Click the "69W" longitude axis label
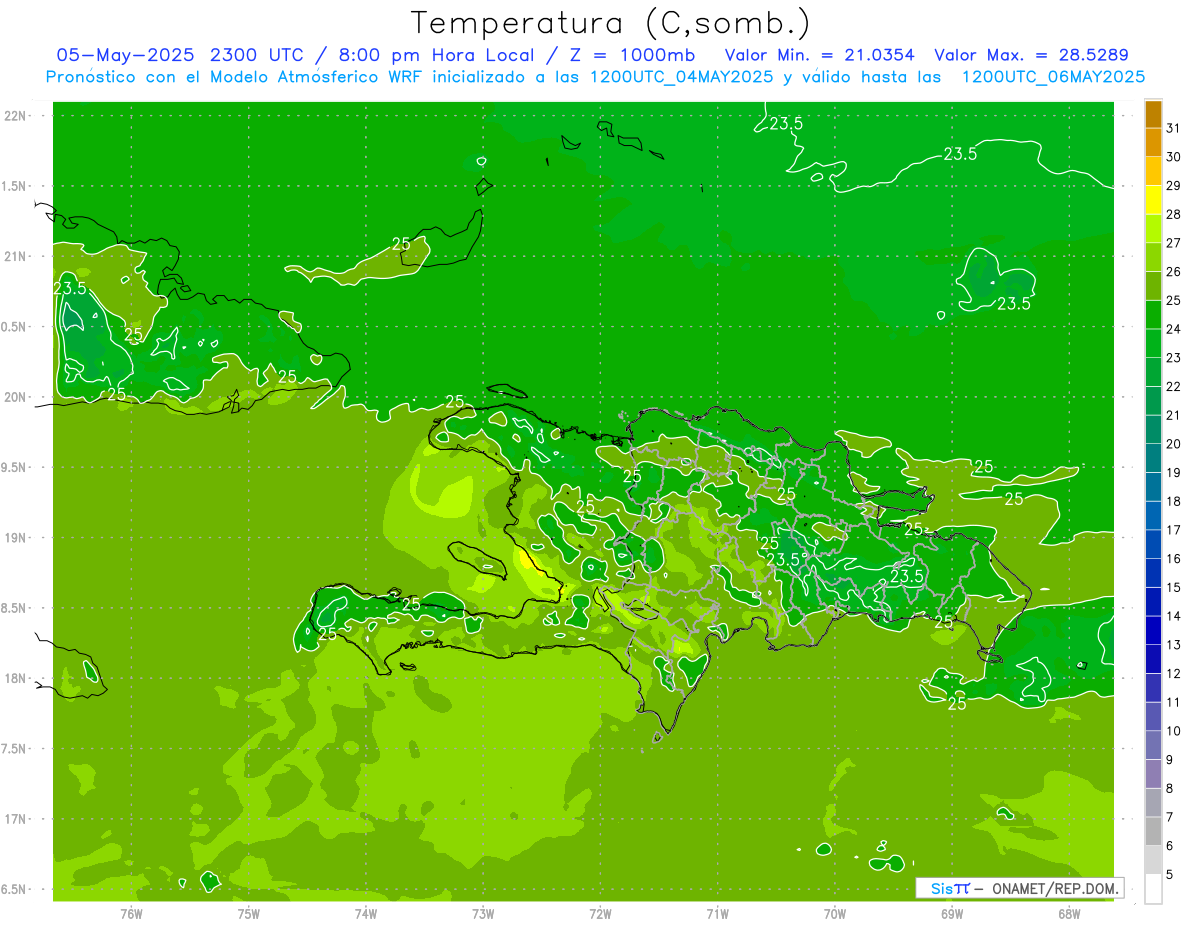The image size is (1200, 927). [x=952, y=914]
